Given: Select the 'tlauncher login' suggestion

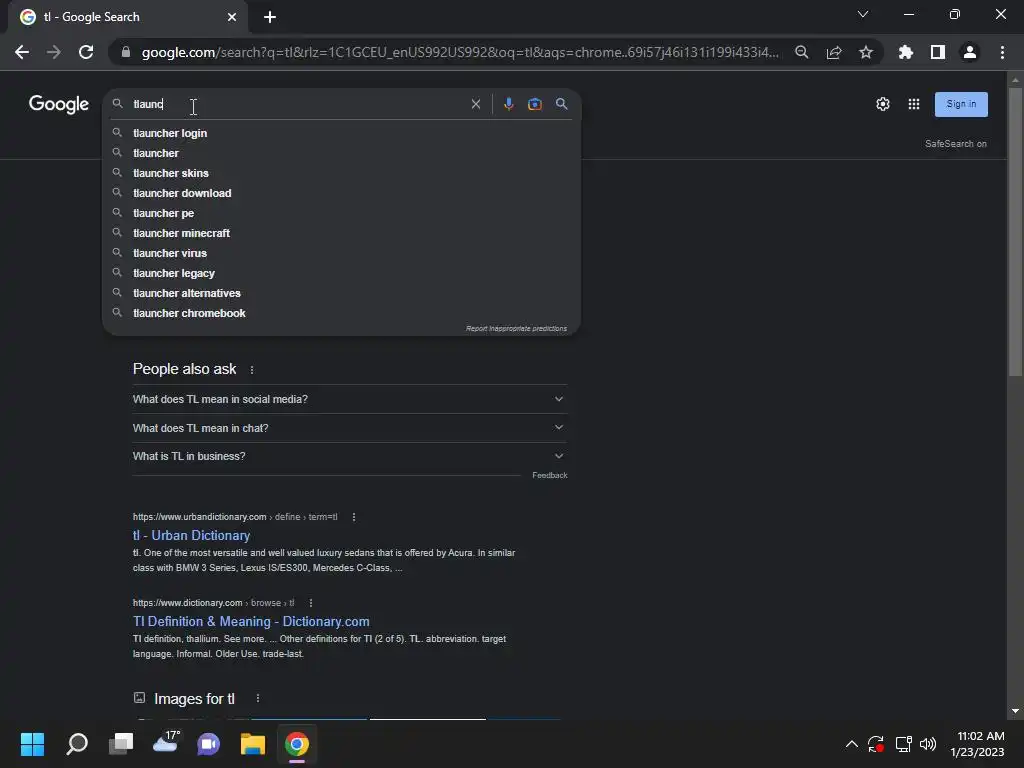Looking at the screenshot, I should point(342,133).
